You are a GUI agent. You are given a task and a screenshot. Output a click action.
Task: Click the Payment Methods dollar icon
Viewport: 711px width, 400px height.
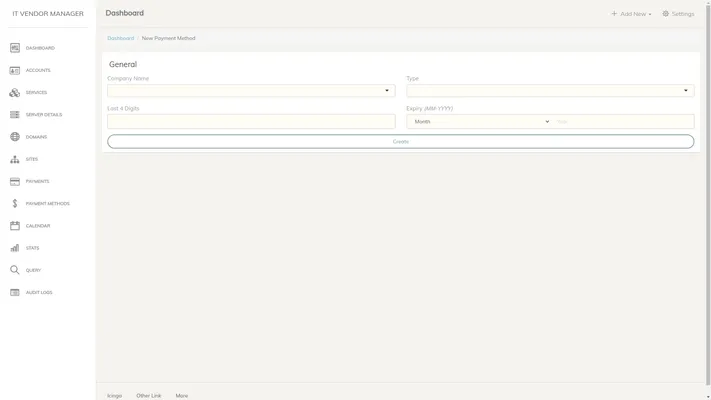(15, 203)
